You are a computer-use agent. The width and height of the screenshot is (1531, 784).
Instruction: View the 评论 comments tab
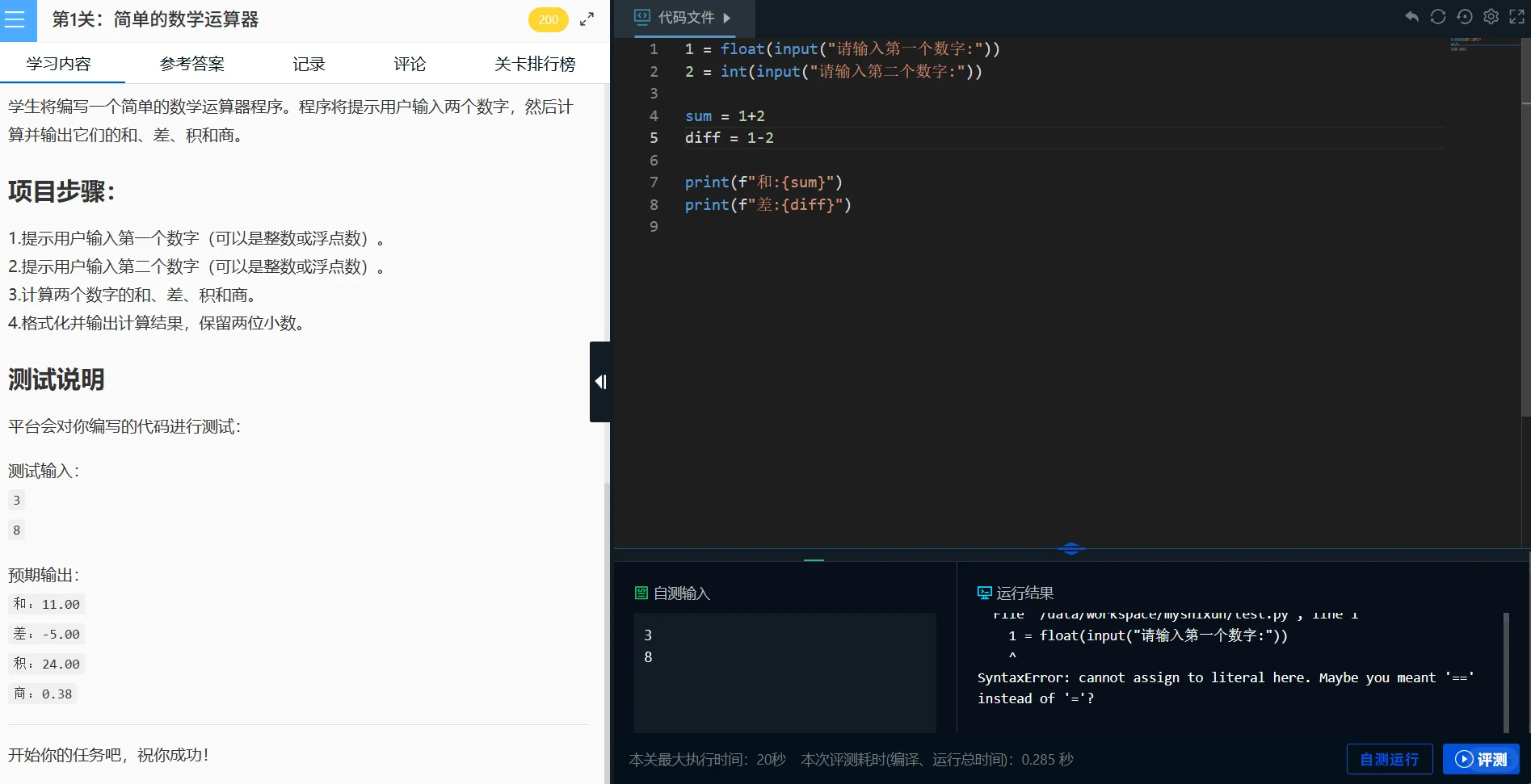click(409, 64)
